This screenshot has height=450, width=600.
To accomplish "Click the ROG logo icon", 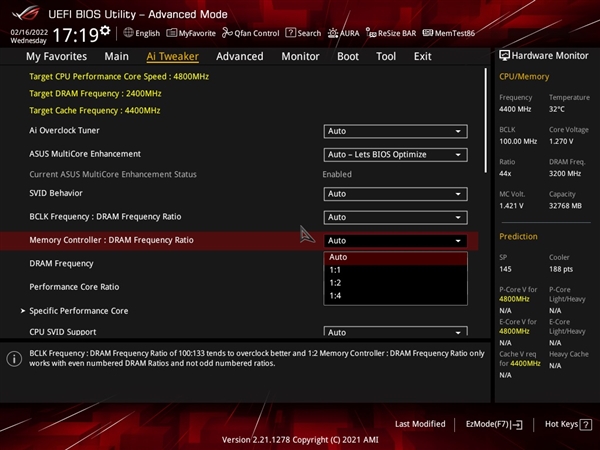I will click(25, 13).
